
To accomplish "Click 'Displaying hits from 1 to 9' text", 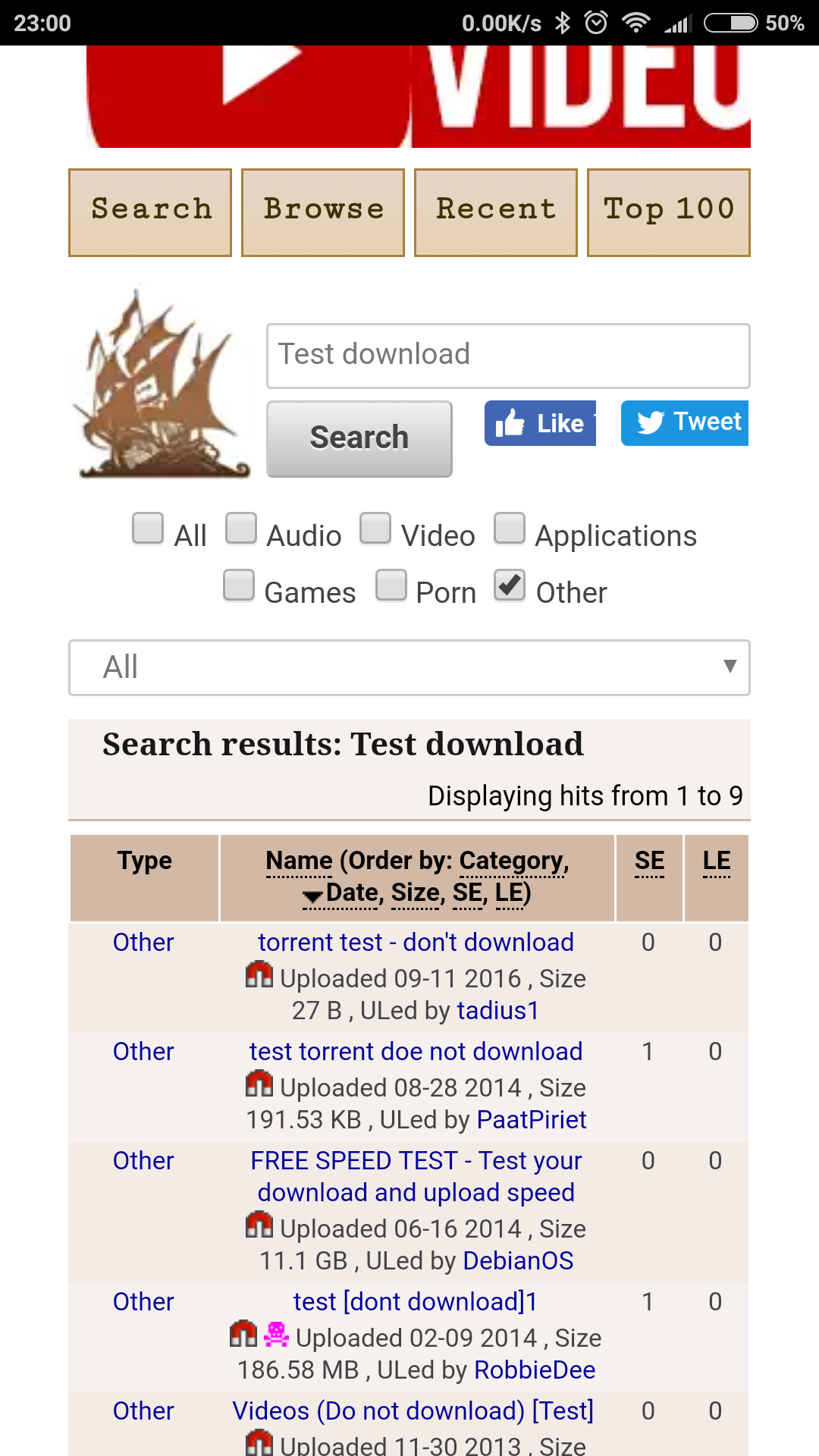I will point(585,796).
